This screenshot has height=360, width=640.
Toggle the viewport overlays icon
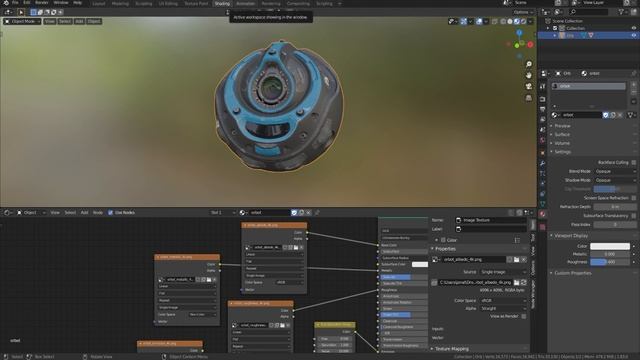(479, 21)
